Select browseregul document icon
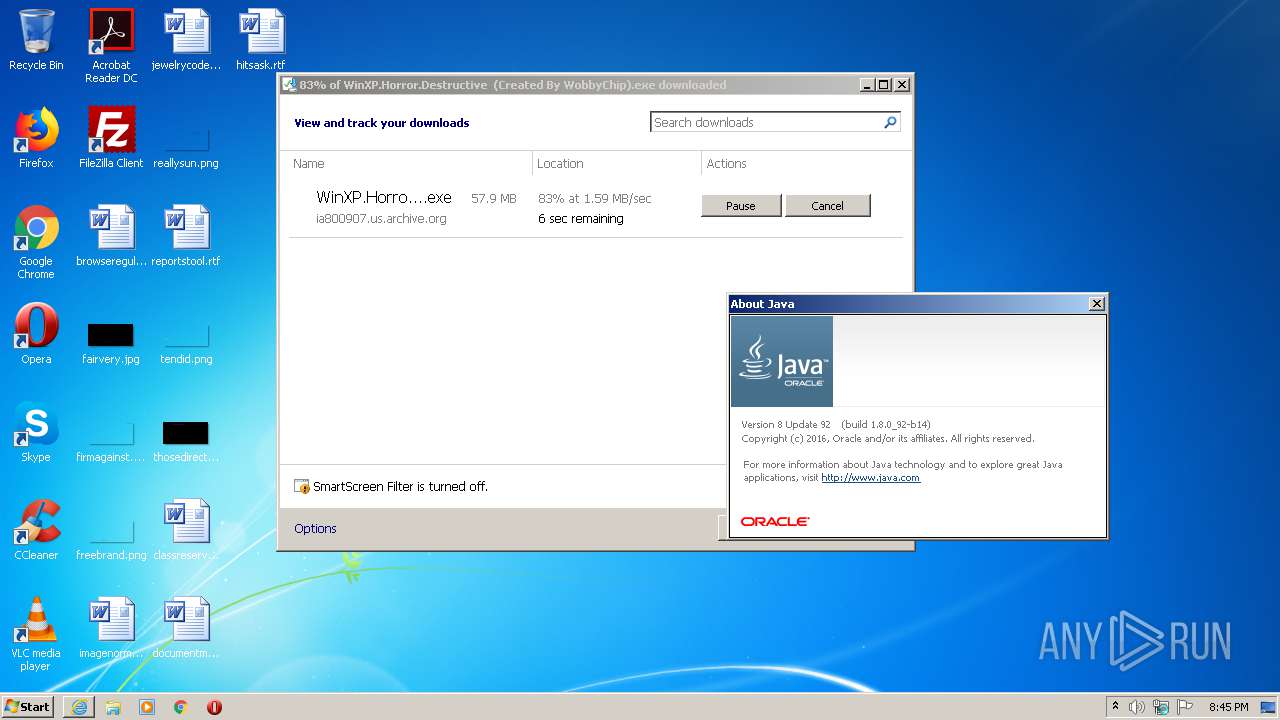Screen dimensions: 1280x720 point(111,236)
